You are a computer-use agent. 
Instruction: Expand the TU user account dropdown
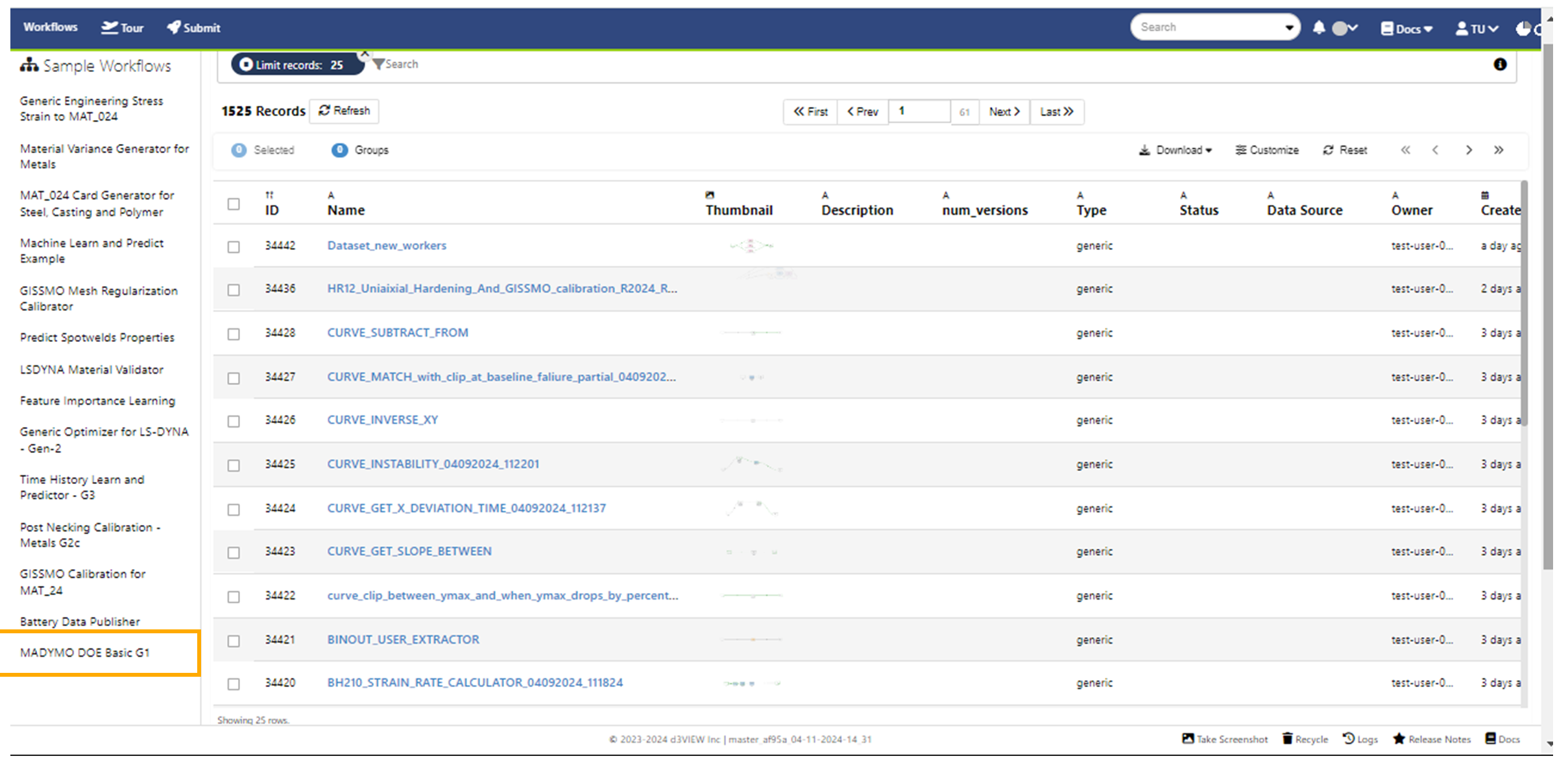pyautogui.click(x=1477, y=29)
